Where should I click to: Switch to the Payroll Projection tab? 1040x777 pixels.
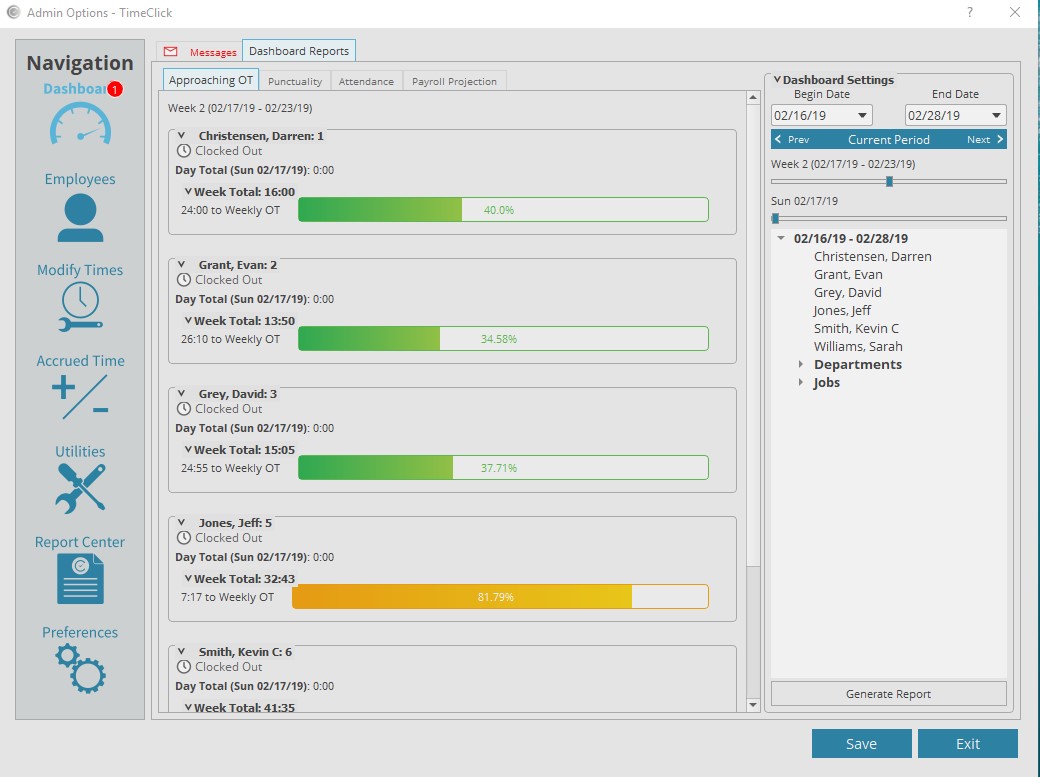pyautogui.click(x=454, y=81)
